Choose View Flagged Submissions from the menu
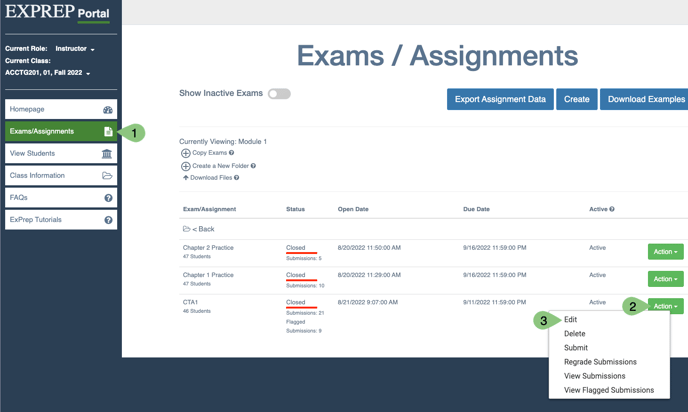 [x=609, y=390]
